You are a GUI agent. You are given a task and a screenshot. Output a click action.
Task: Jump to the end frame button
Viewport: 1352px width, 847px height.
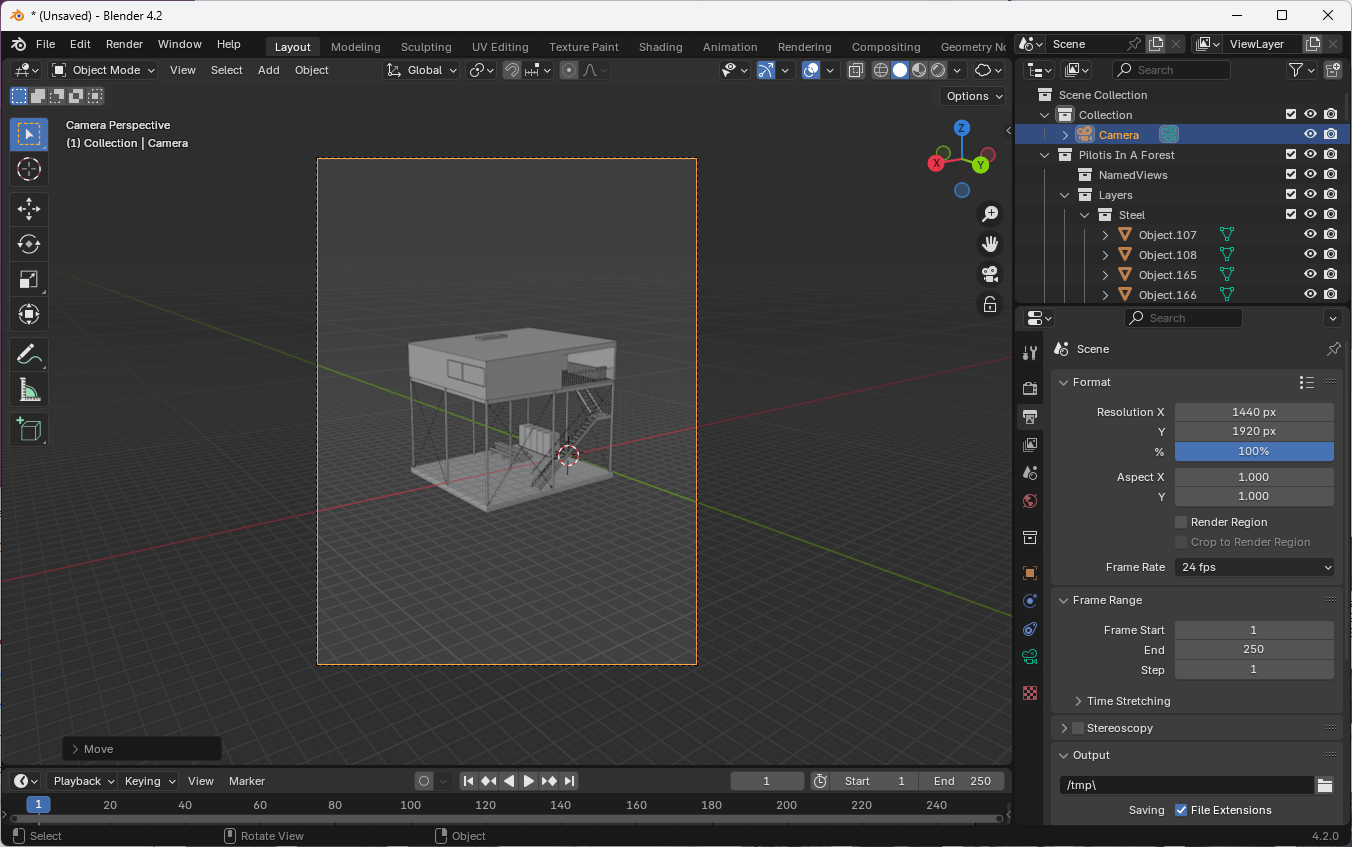coord(569,781)
